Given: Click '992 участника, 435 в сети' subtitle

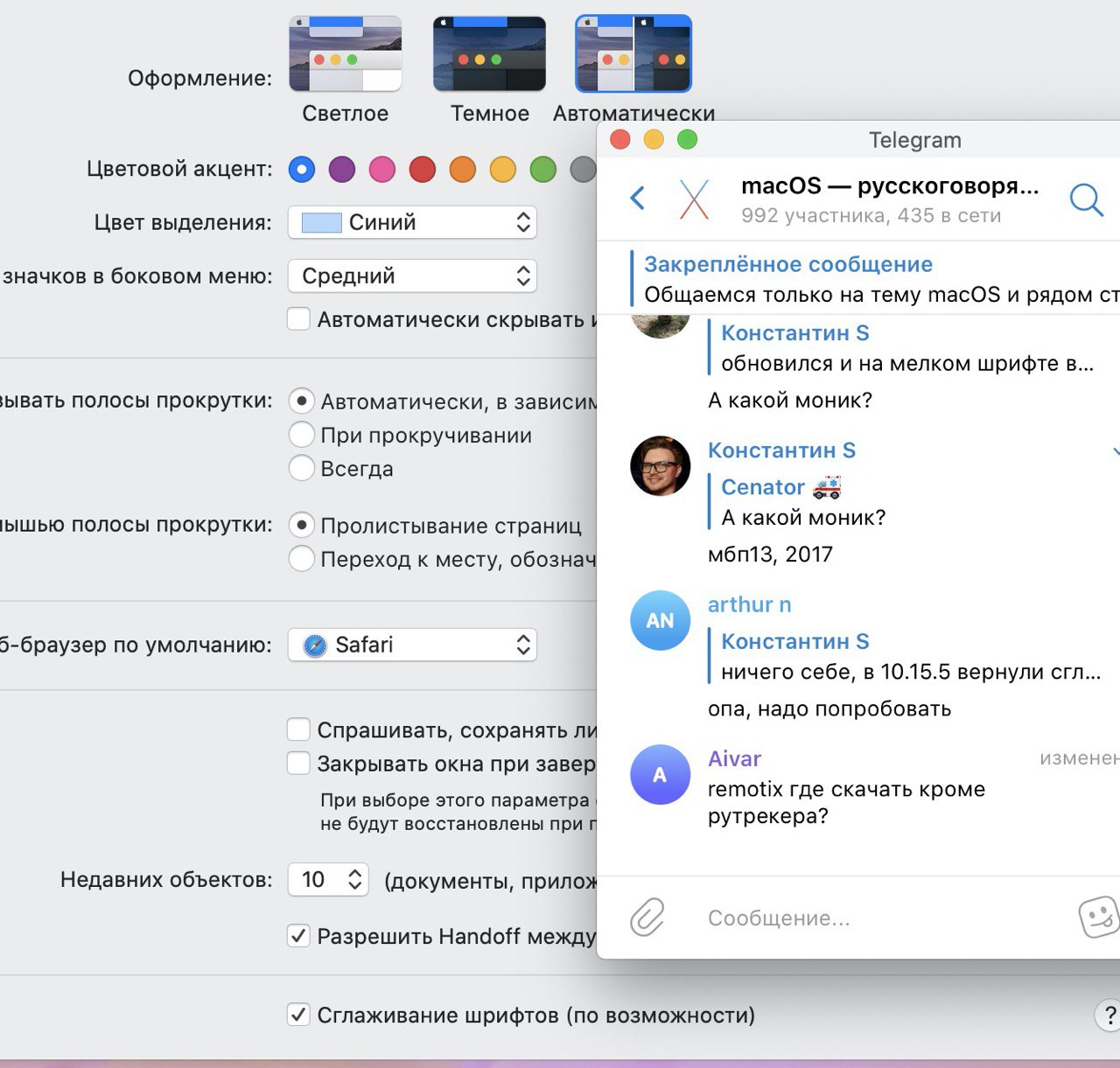Looking at the screenshot, I should [871, 215].
